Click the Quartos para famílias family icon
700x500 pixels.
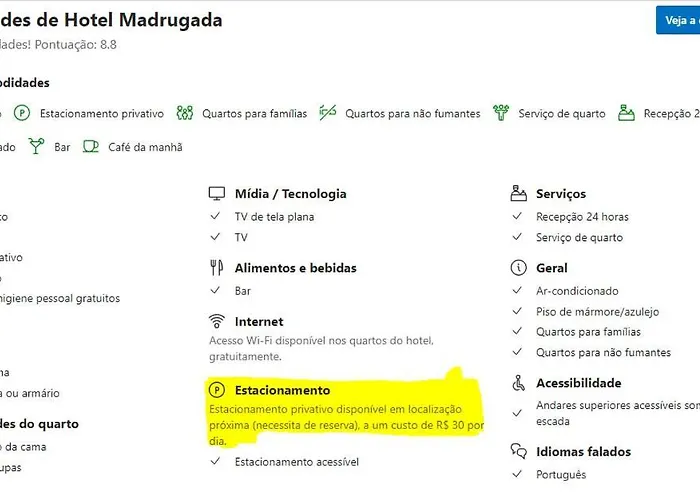[x=184, y=113]
